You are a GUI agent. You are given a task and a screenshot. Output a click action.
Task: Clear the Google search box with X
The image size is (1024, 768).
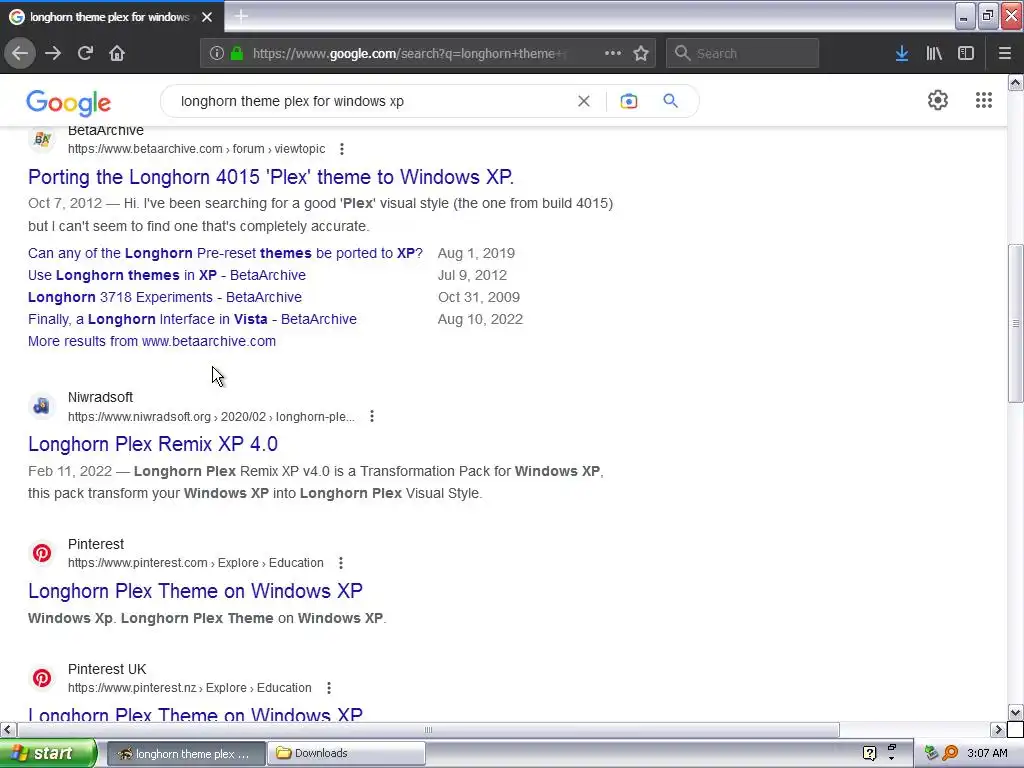pos(584,101)
